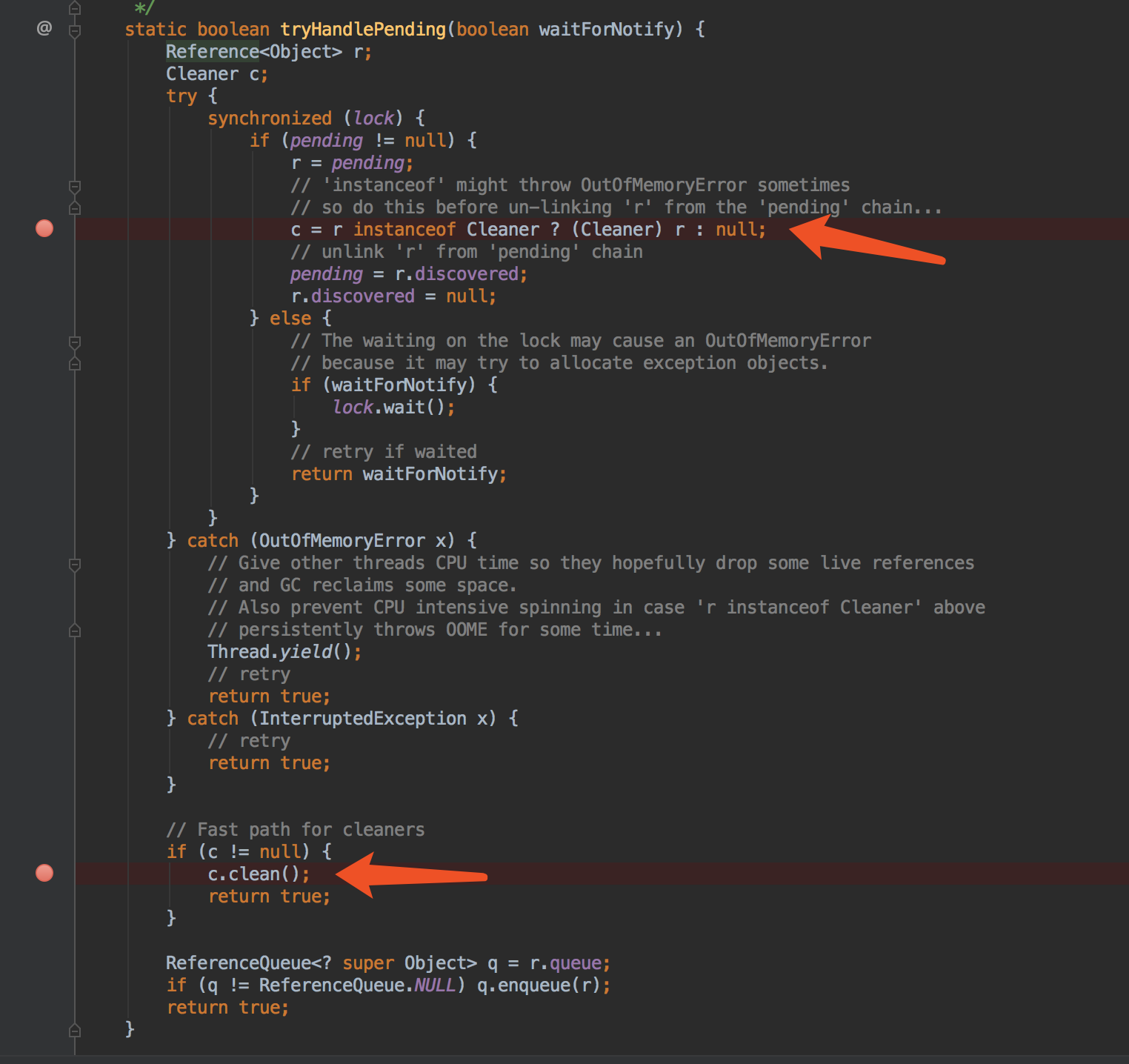Click the 'Thread.yield();' call

(x=284, y=652)
